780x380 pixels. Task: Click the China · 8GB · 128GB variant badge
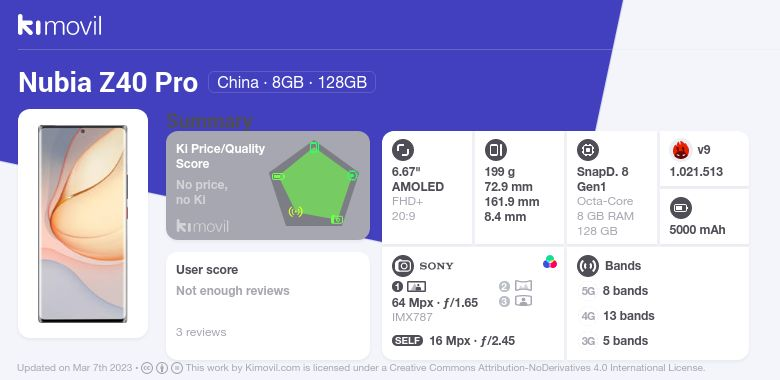coord(292,82)
